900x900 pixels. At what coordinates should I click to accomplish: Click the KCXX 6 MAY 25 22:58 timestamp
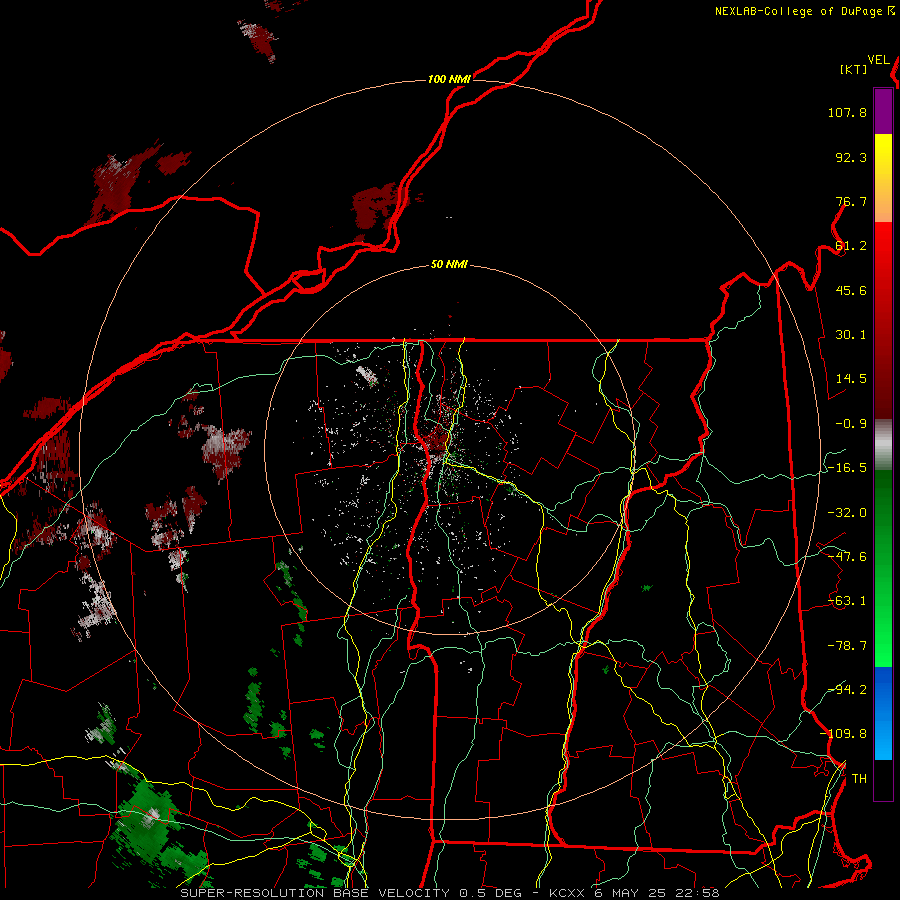point(634,893)
